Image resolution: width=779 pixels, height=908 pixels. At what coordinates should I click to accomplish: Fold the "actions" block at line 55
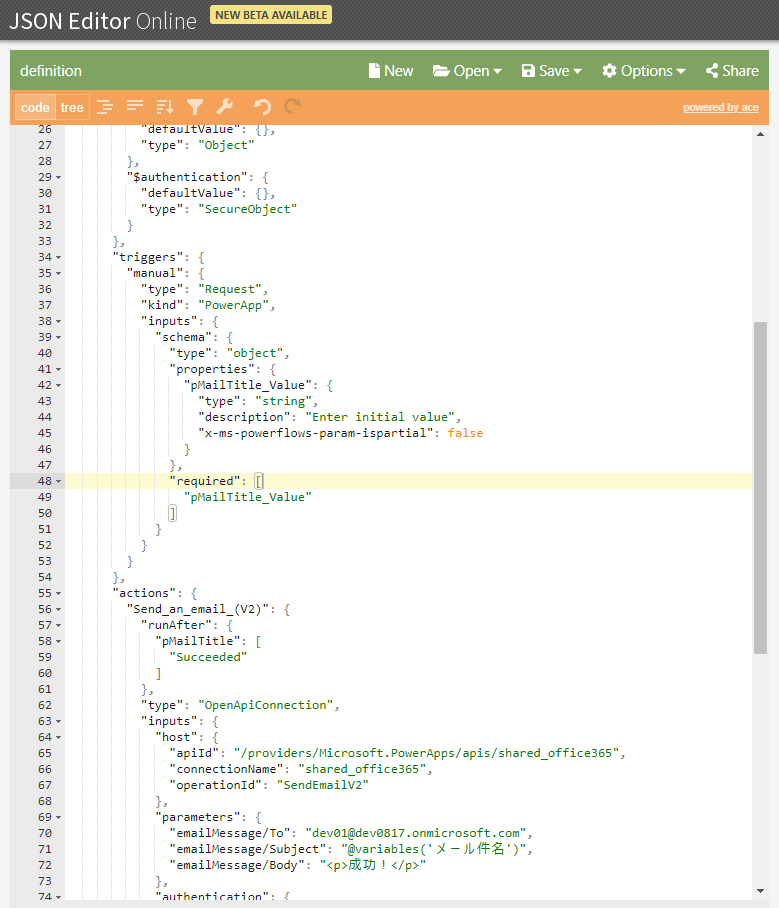(x=58, y=593)
